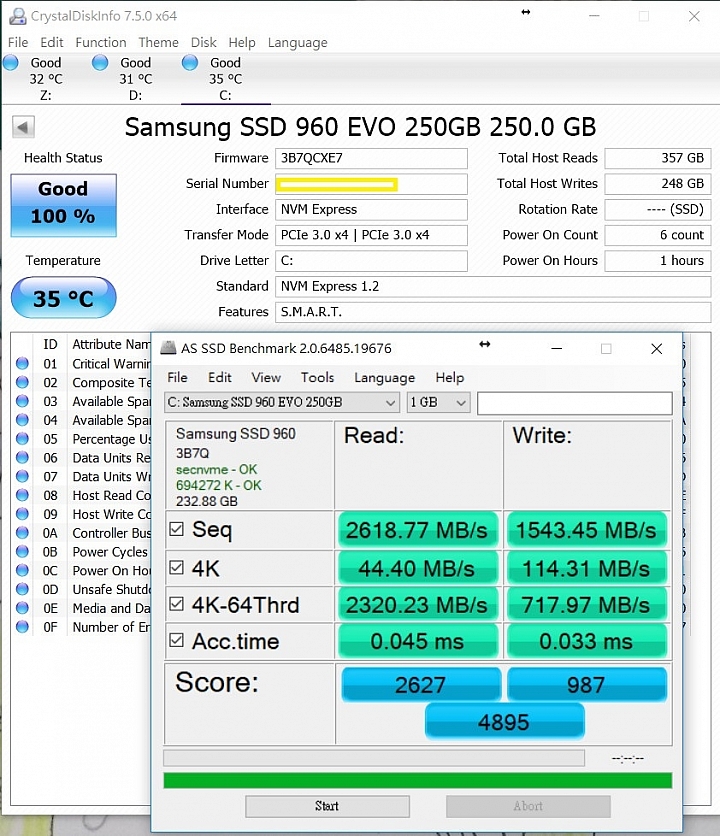Image resolution: width=720 pixels, height=836 pixels.
Task: Click the status dot for attribute 0B Power Cycles
Action: point(22,551)
